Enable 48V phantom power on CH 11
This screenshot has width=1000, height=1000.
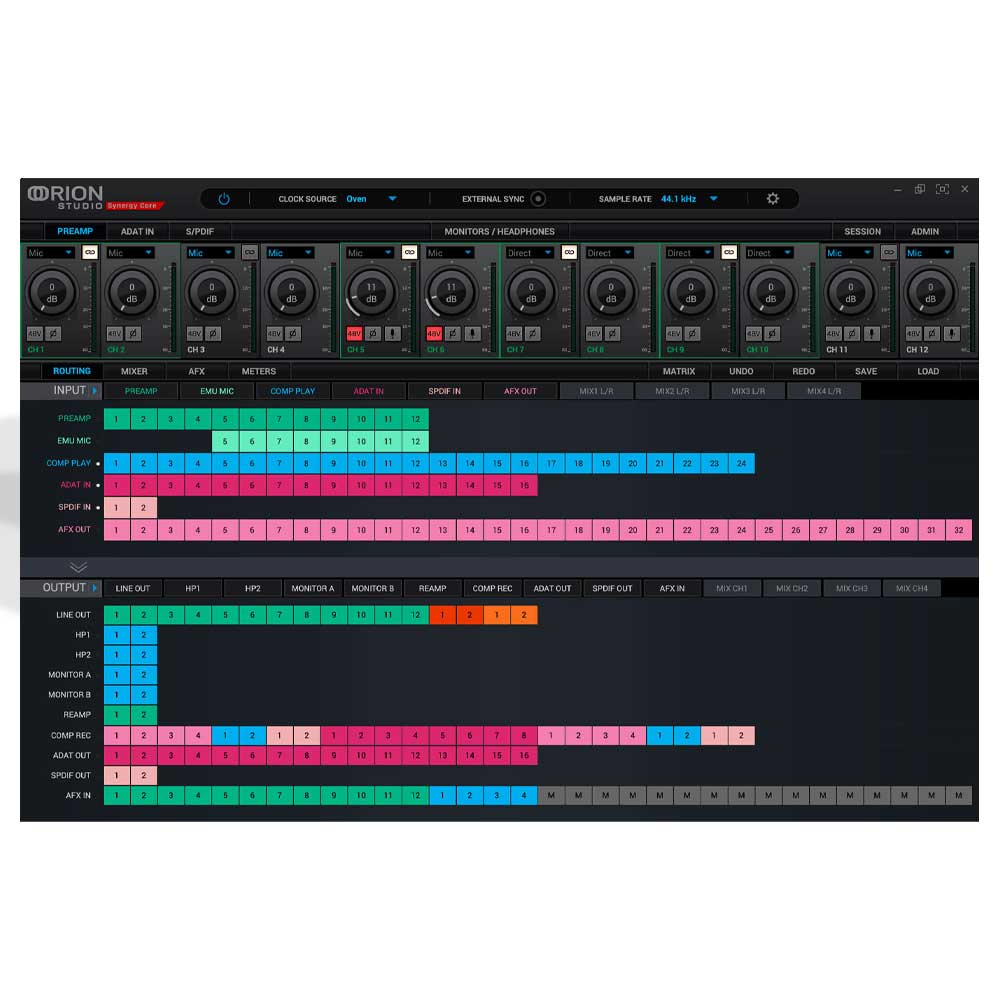pos(833,334)
